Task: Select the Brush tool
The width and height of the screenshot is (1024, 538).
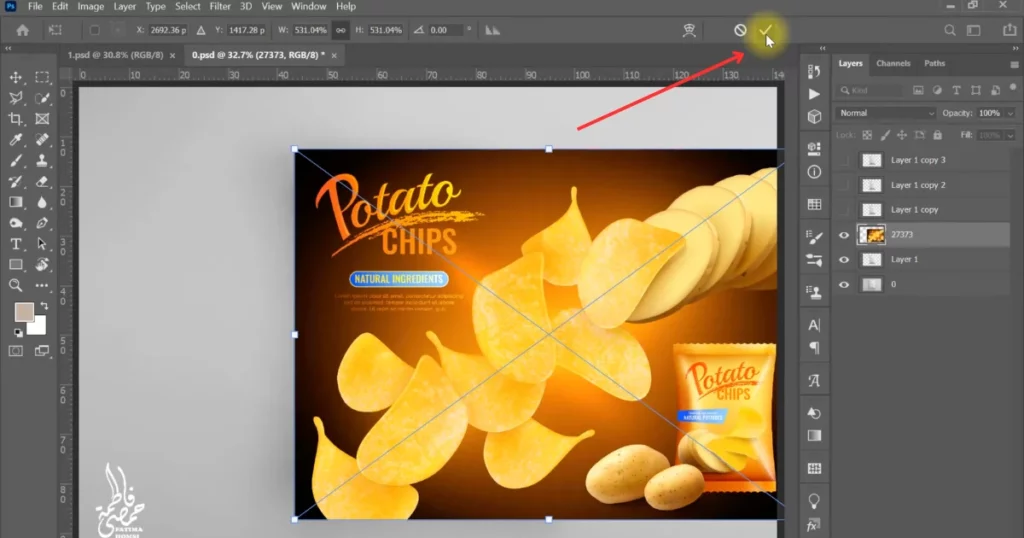Action: point(16,161)
